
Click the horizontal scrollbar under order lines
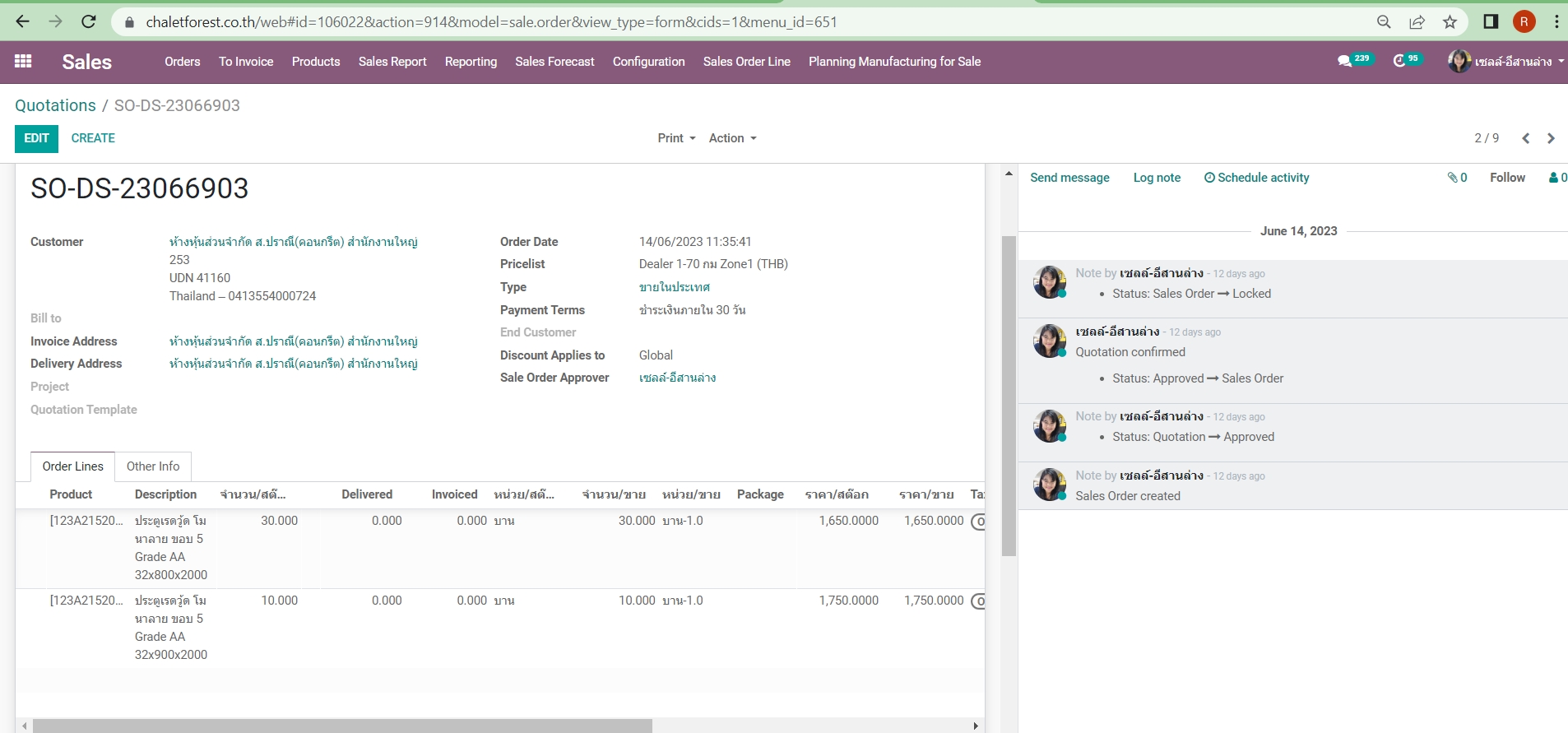coord(341,726)
